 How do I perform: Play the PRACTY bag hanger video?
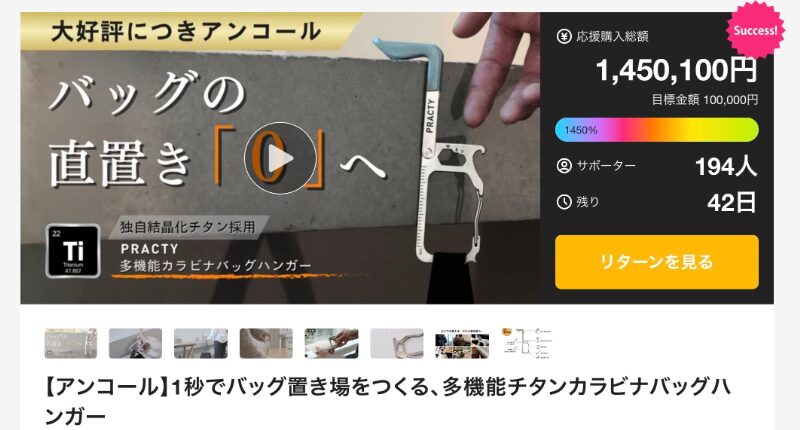pos(280,158)
